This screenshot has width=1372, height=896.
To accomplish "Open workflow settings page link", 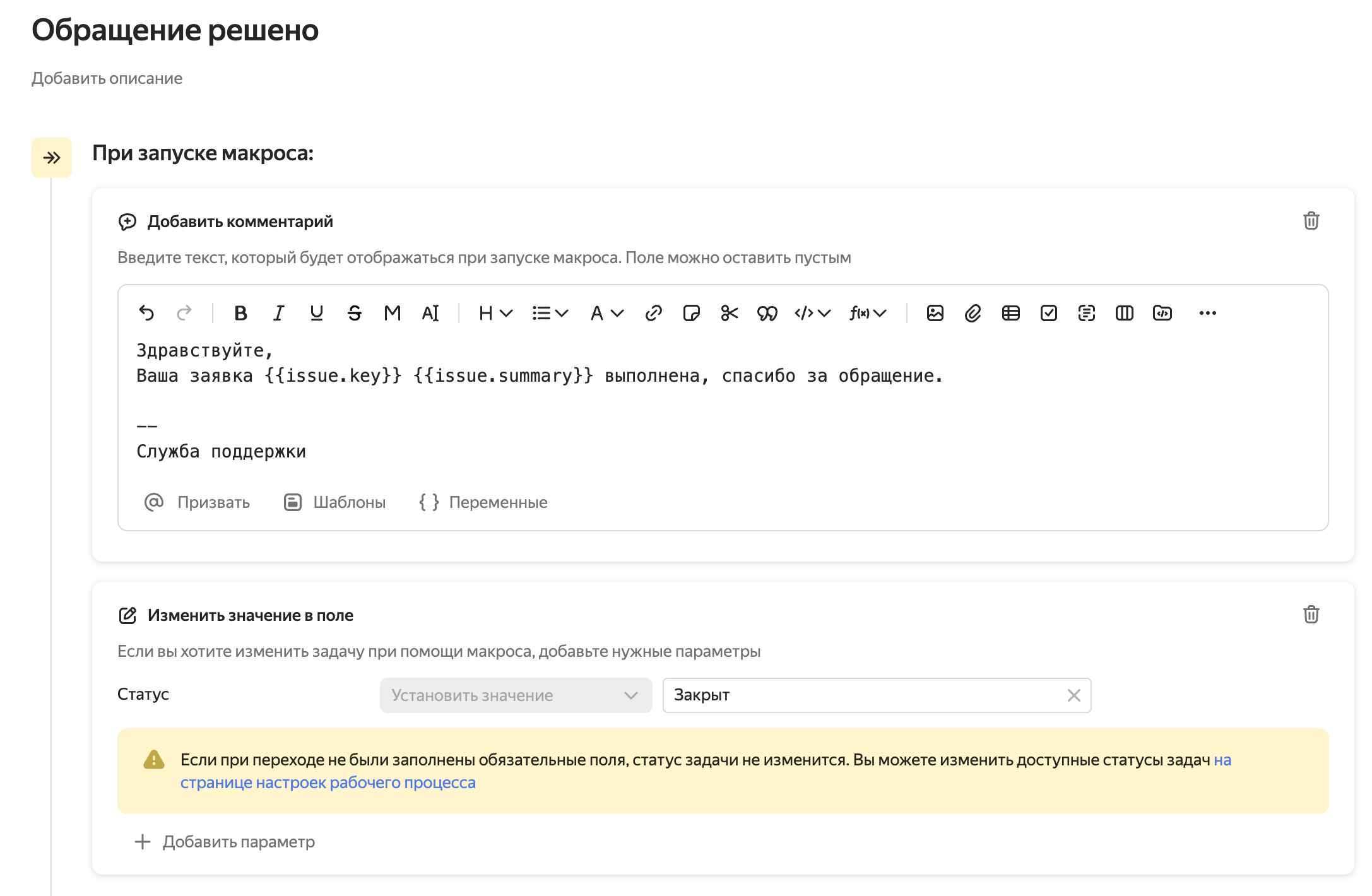I will 328,782.
